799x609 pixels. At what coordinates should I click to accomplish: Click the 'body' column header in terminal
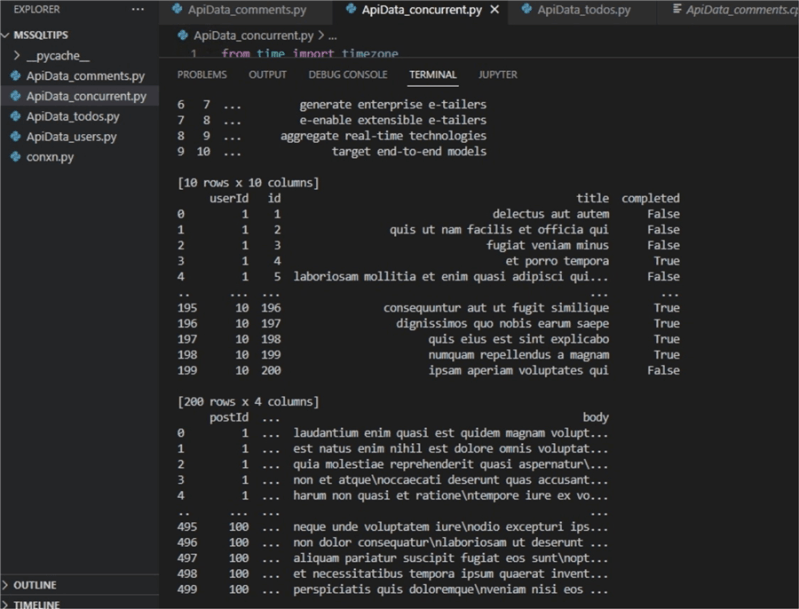(x=596, y=417)
